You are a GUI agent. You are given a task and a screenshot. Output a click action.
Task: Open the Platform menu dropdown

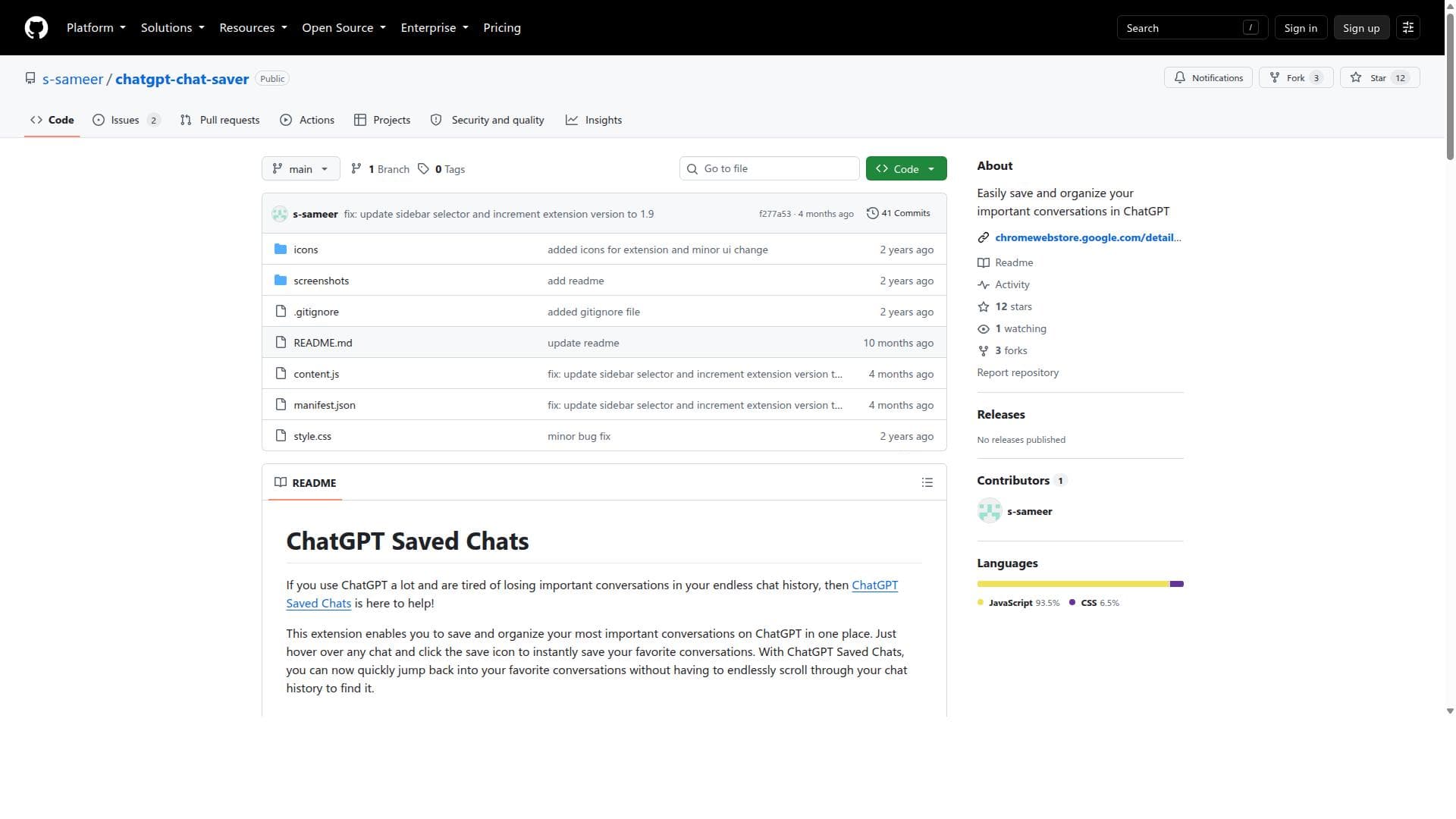point(96,28)
